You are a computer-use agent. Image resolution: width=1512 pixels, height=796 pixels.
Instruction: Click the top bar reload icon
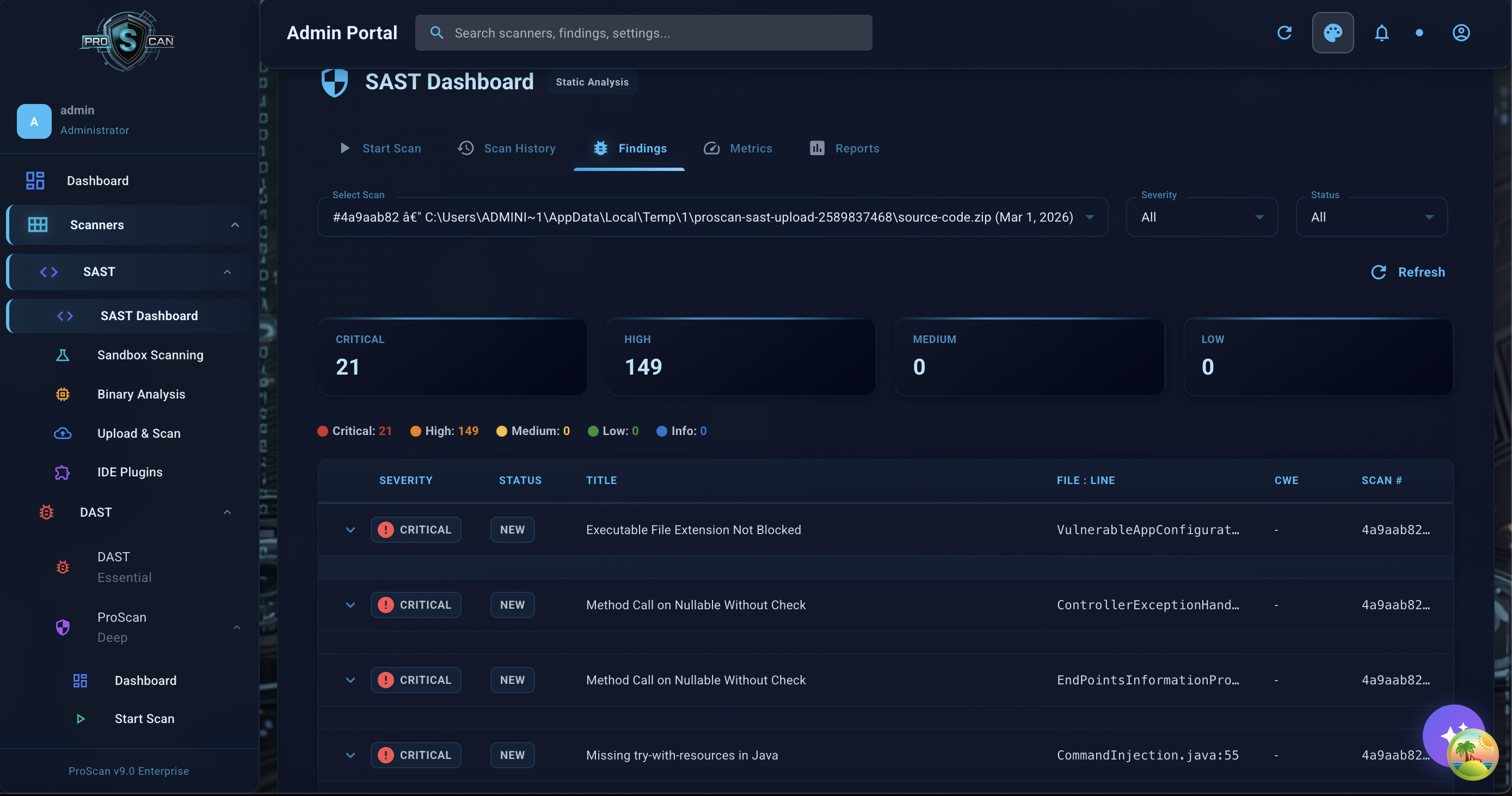tap(1284, 33)
